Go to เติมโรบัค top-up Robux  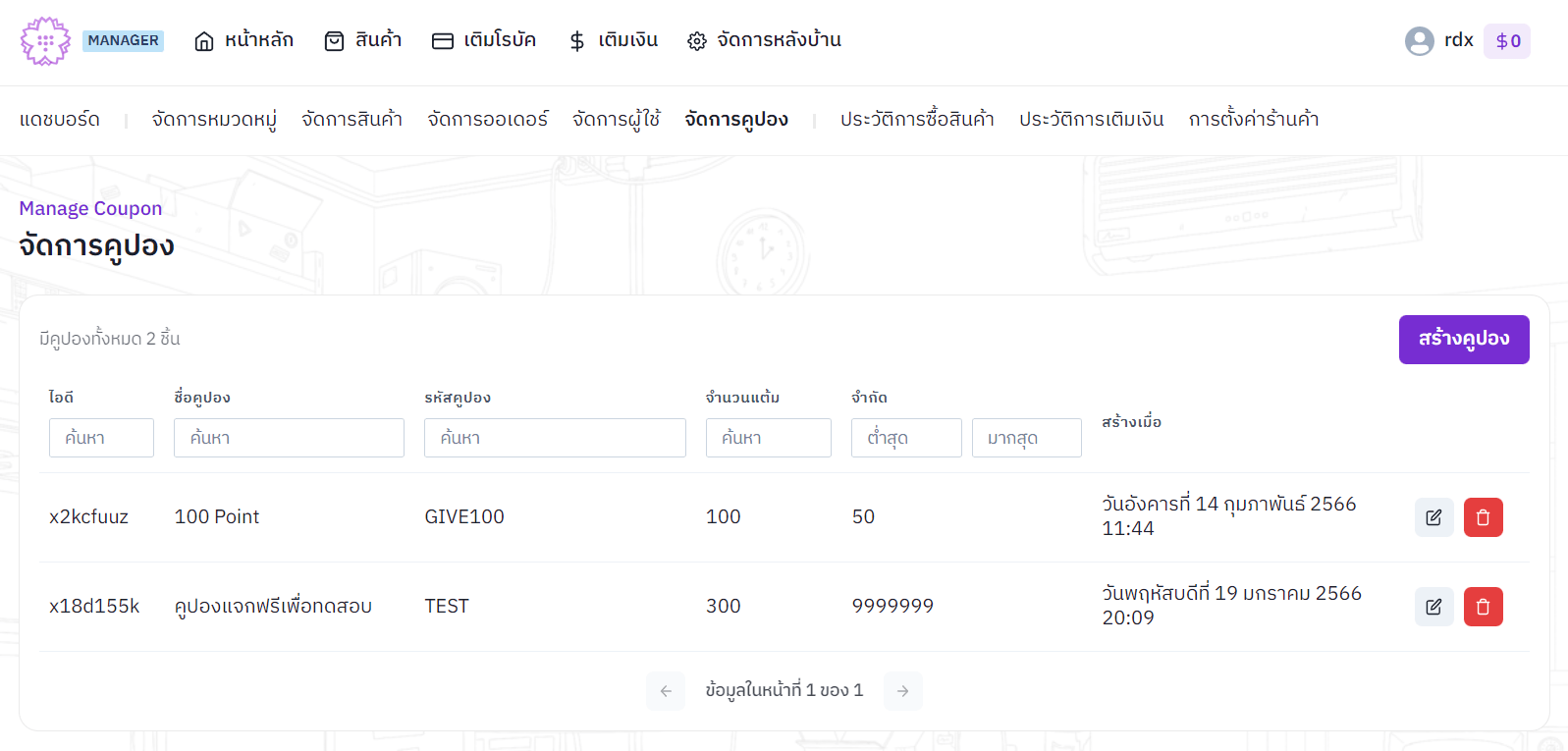484,40
